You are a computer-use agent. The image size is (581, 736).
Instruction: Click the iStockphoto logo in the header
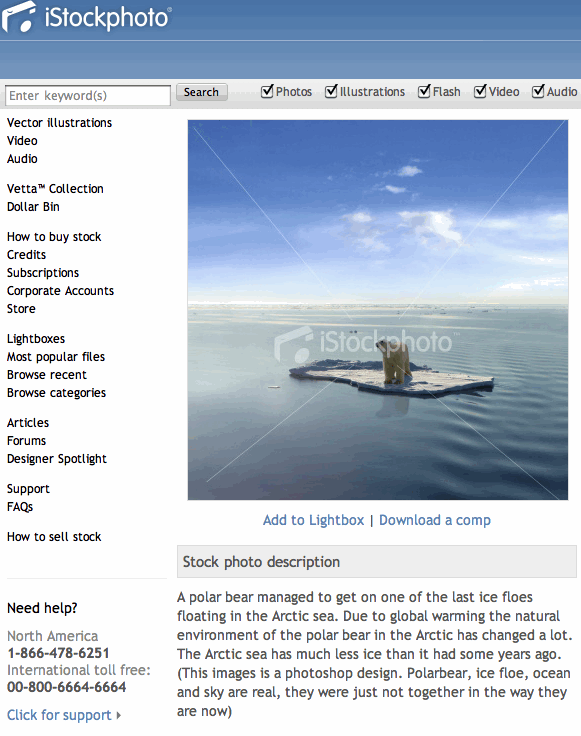tap(86, 17)
